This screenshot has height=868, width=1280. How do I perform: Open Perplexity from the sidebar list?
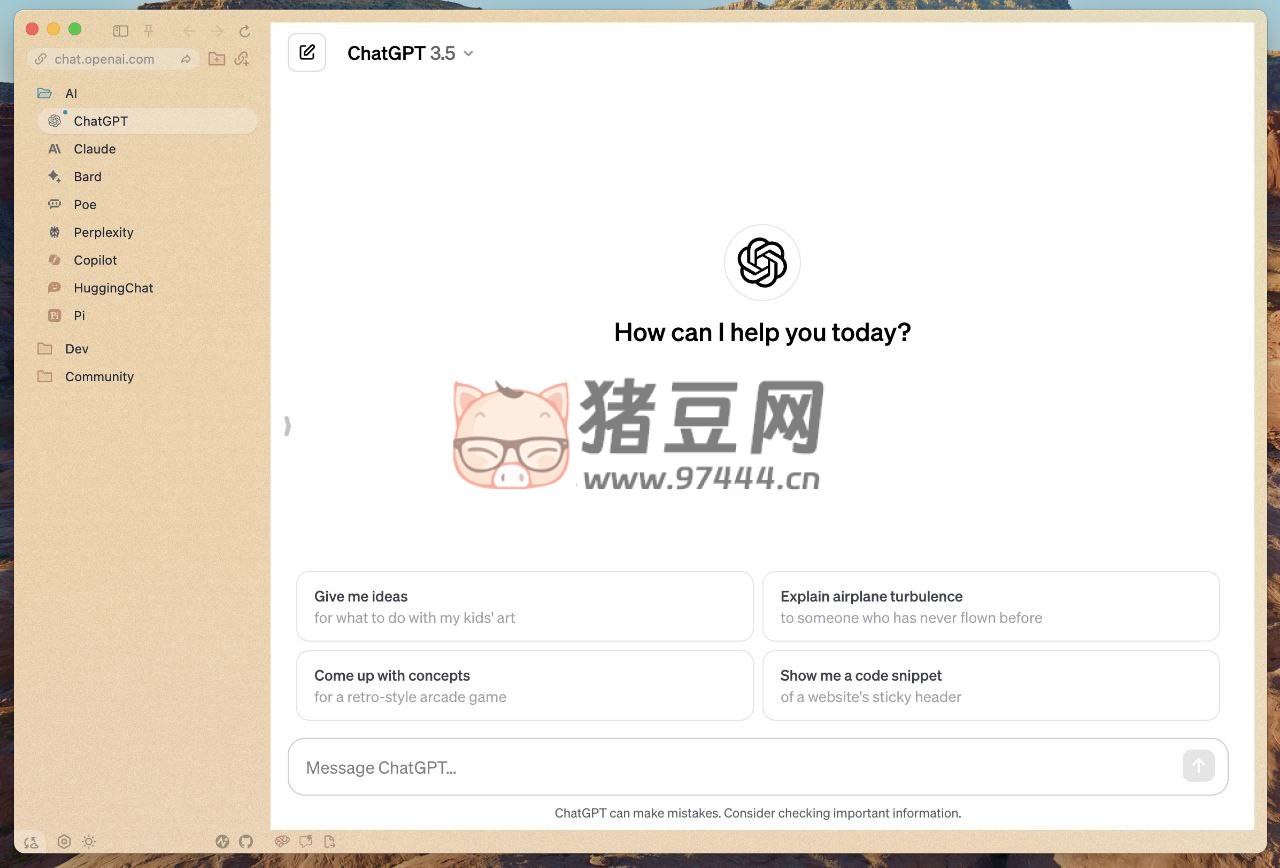[x=103, y=232]
